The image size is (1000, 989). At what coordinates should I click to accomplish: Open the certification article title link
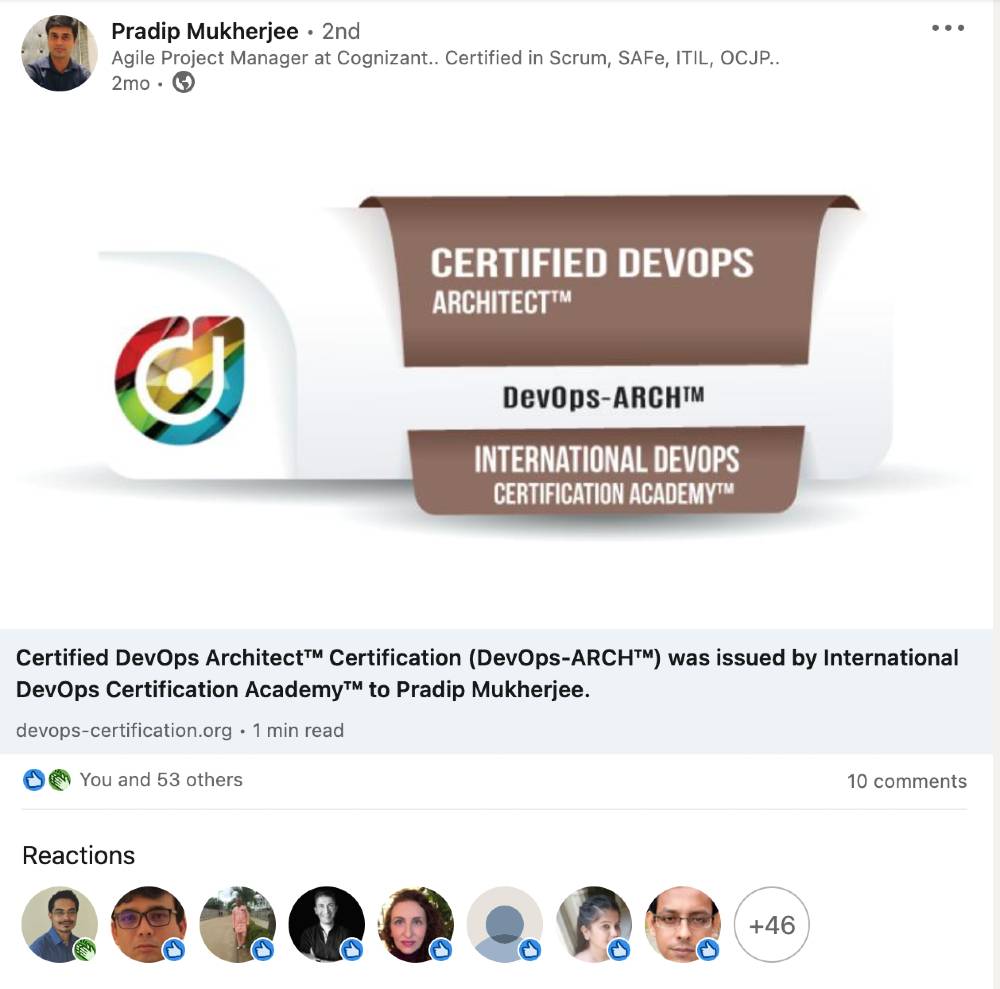pos(487,673)
